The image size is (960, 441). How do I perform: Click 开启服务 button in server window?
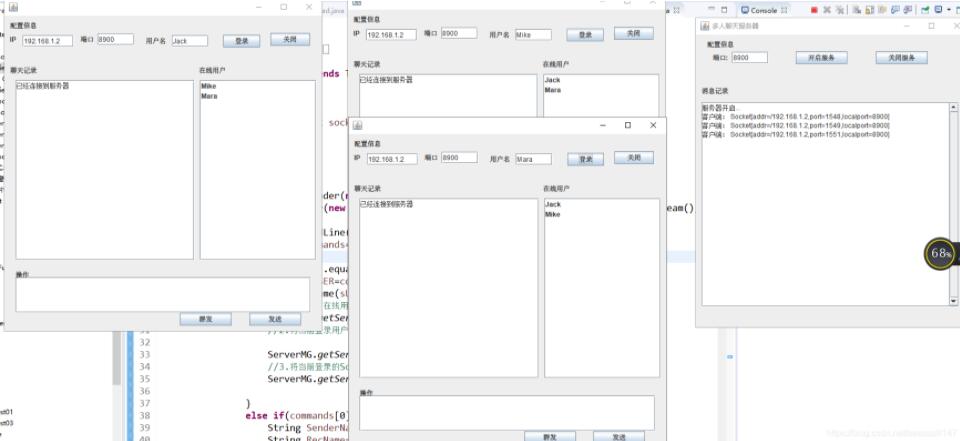coord(822,58)
